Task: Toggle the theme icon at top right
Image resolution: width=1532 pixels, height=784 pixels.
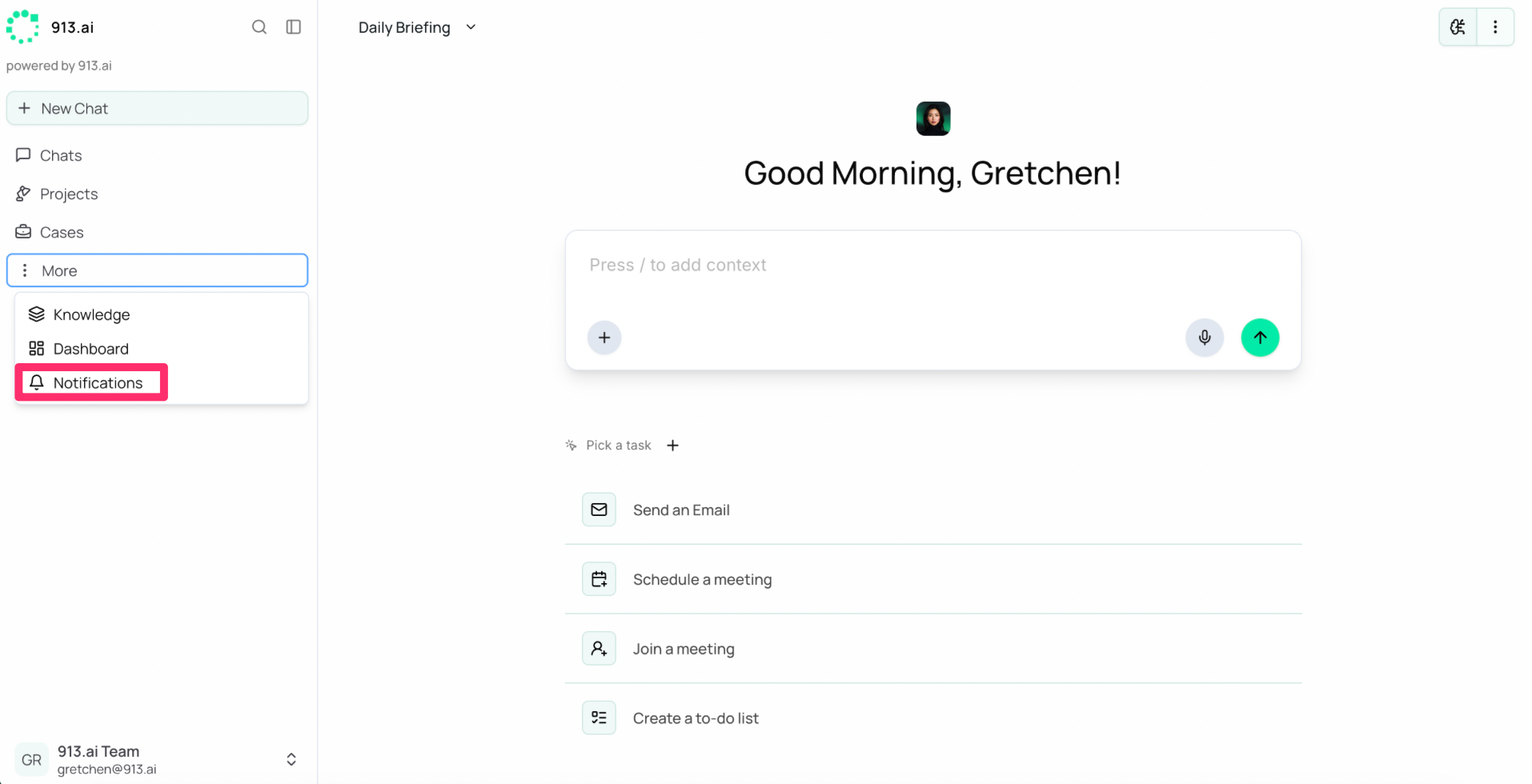Action: tap(1458, 27)
